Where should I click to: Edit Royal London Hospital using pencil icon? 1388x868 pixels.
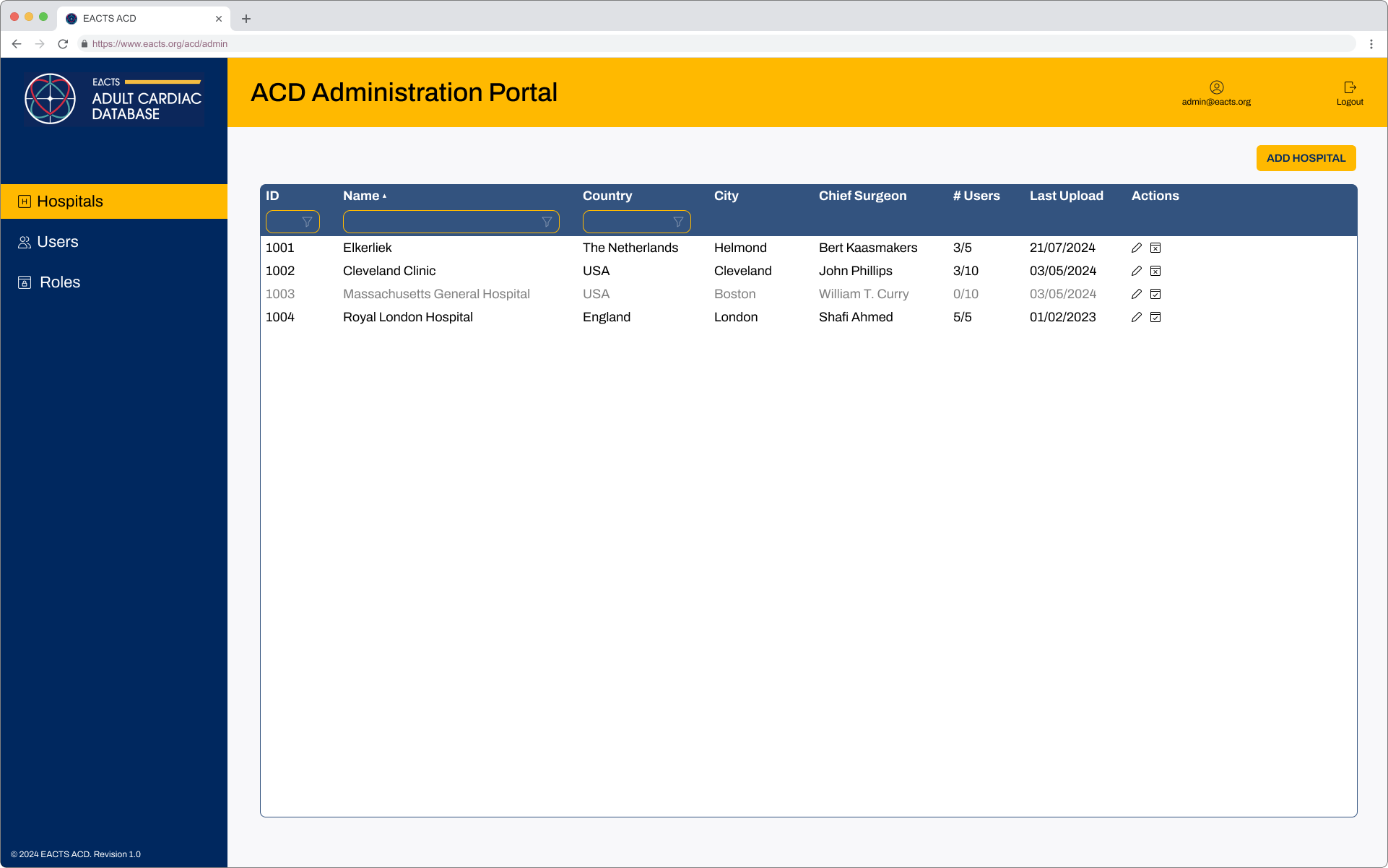click(x=1136, y=317)
